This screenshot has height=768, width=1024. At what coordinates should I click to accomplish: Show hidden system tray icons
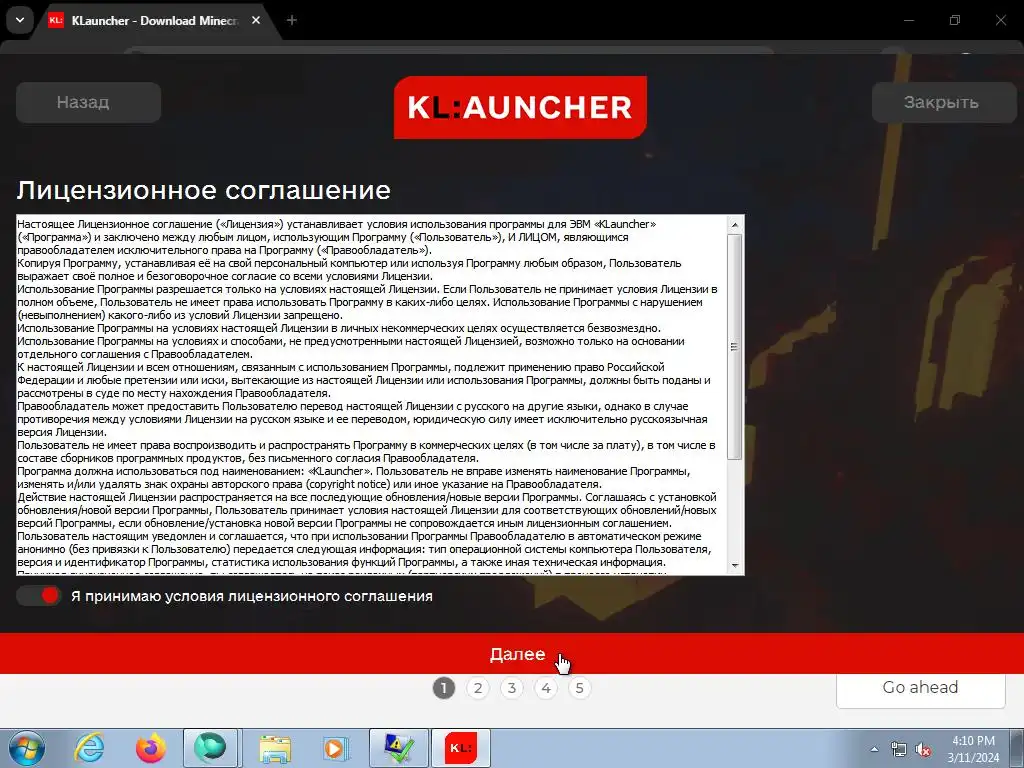(874, 749)
